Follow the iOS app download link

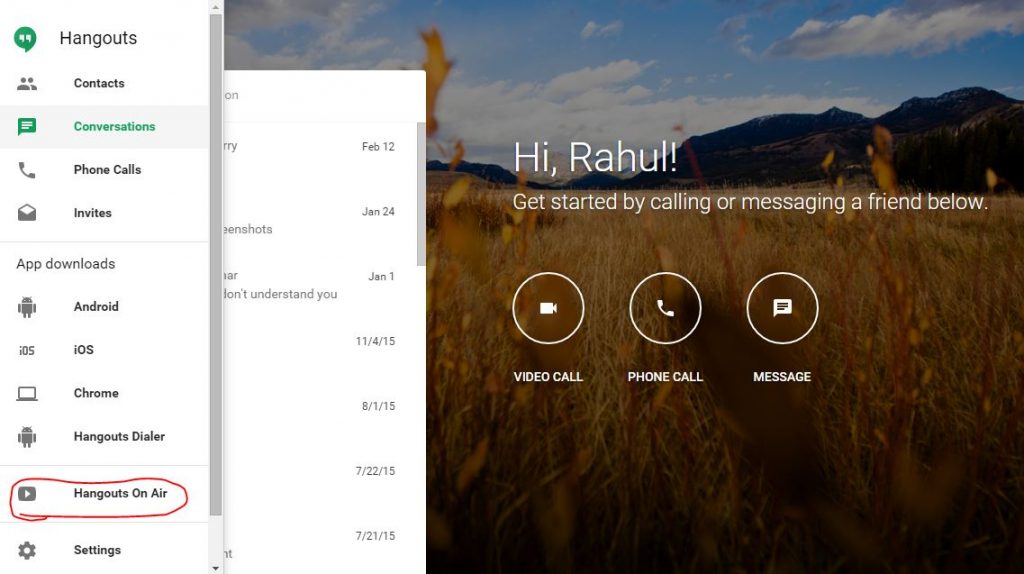point(104,350)
